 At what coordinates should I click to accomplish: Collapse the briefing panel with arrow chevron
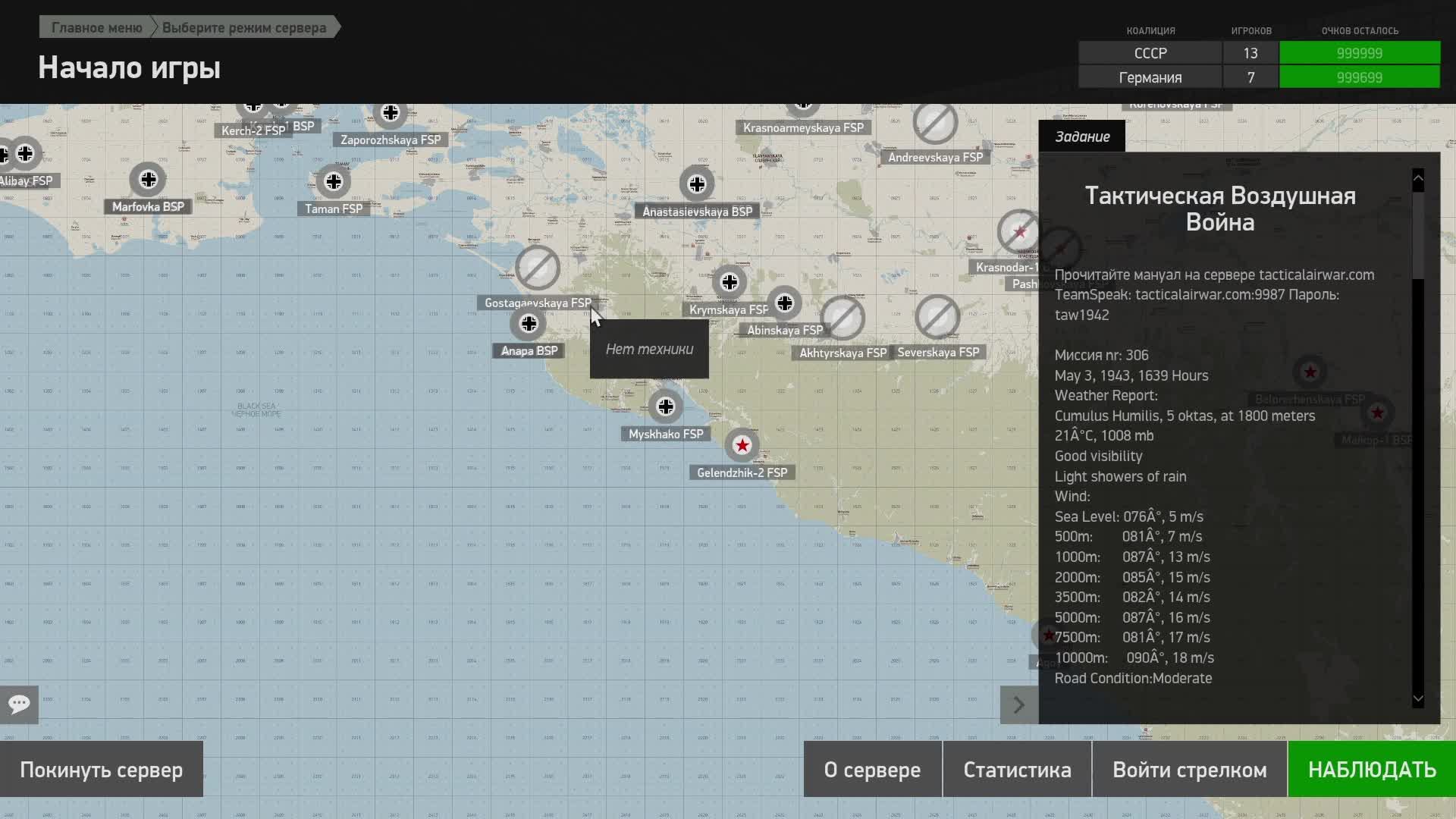point(1018,705)
